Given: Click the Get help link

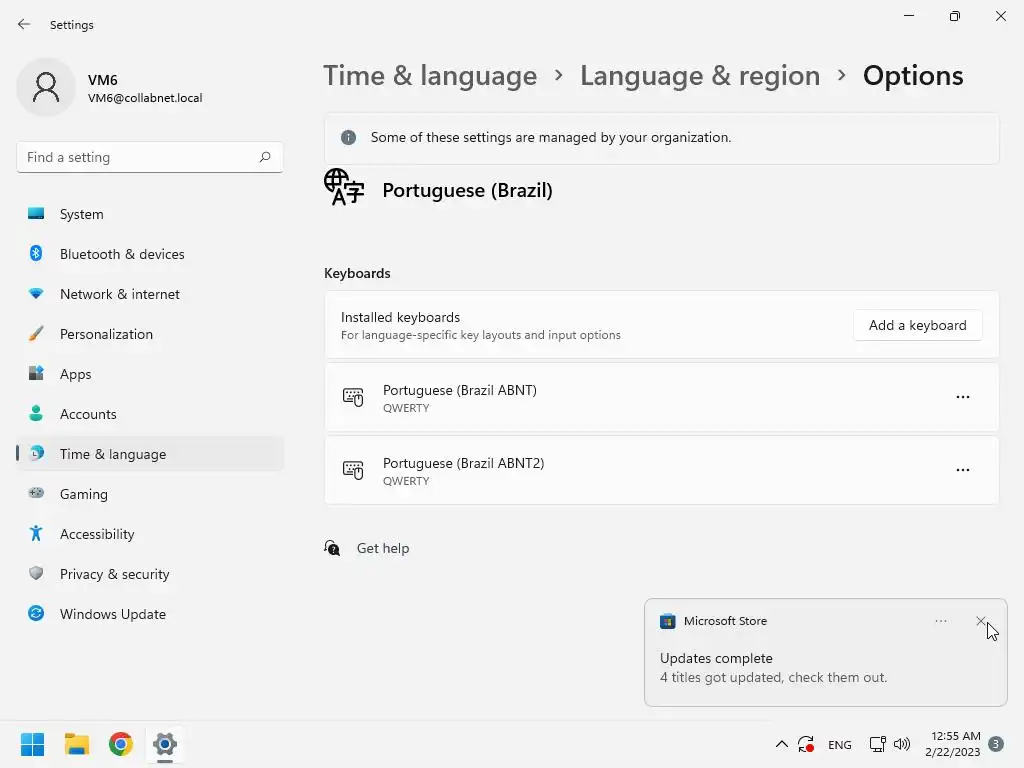Looking at the screenshot, I should [382, 548].
